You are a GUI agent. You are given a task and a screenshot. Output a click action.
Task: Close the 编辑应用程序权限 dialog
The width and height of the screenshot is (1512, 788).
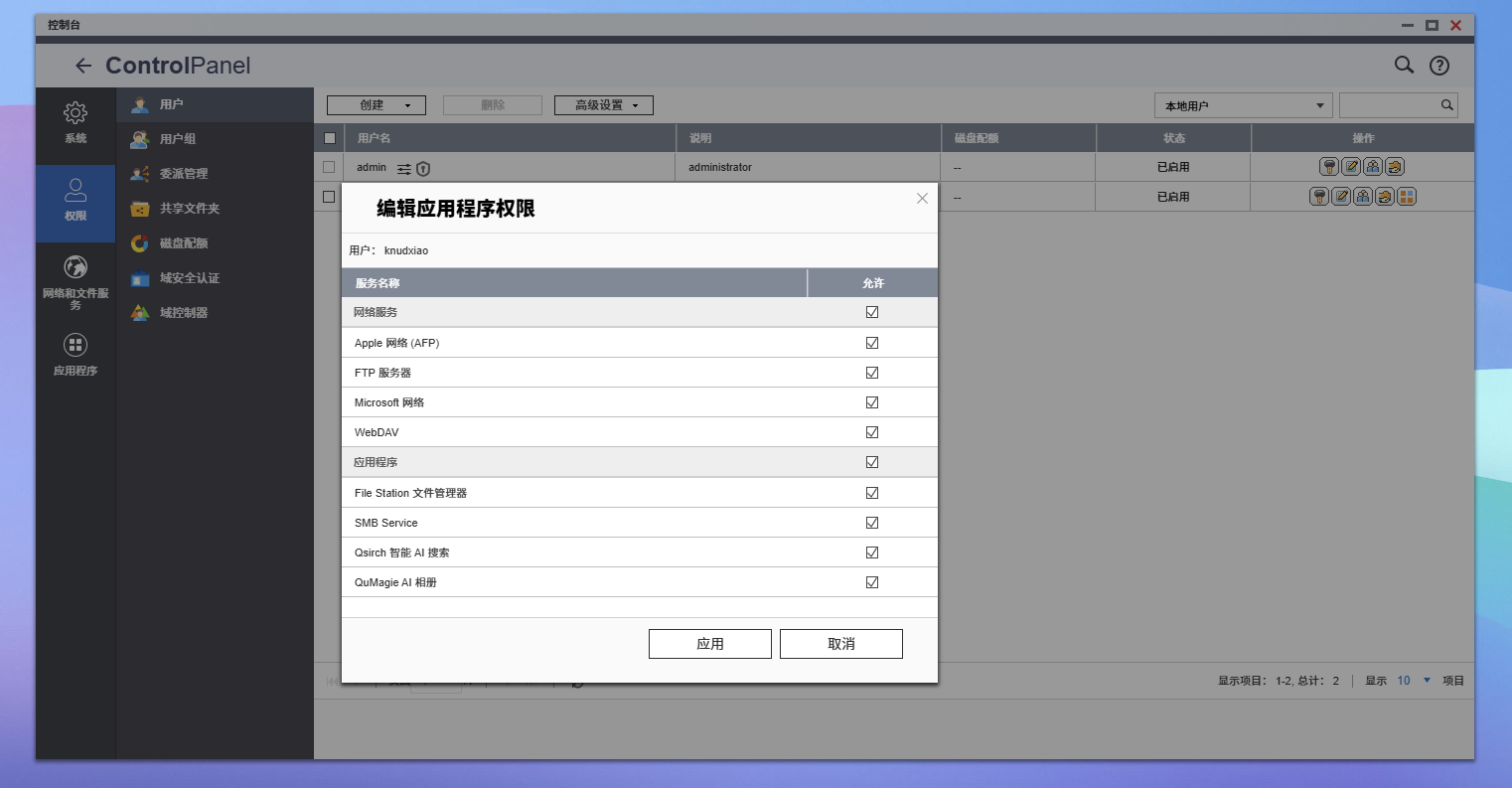click(922, 199)
